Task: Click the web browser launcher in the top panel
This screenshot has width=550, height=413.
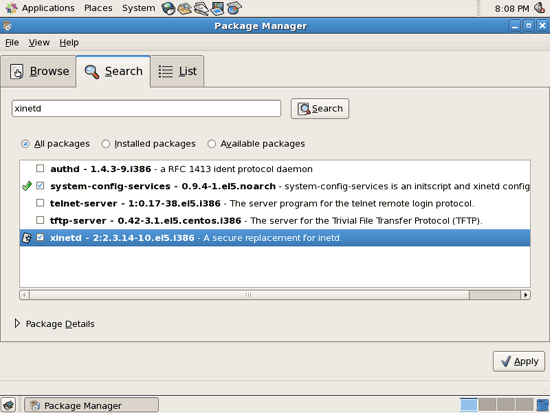Action: [169, 8]
